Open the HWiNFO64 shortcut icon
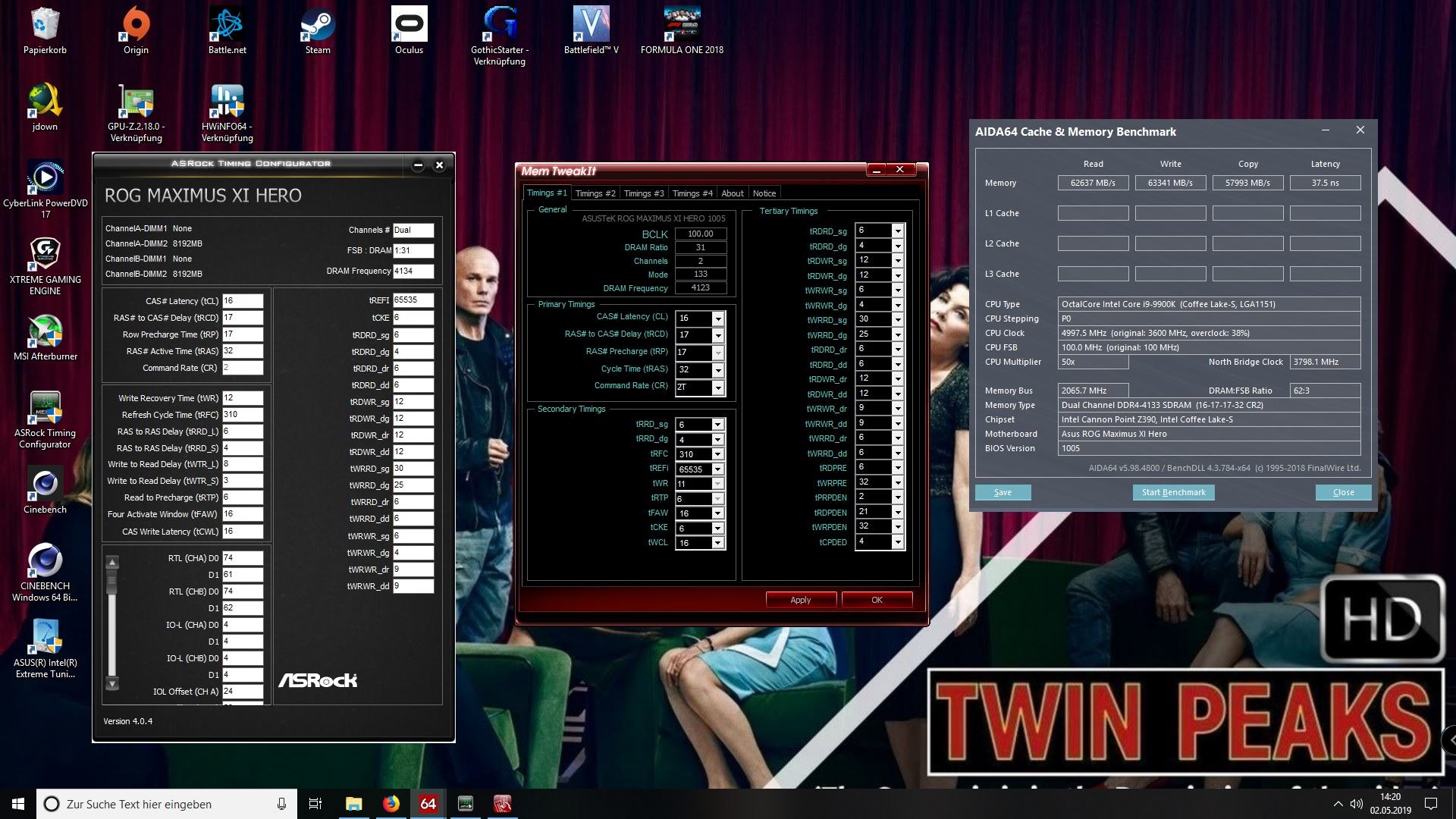1456x819 pixels. (x=227, y=114)
